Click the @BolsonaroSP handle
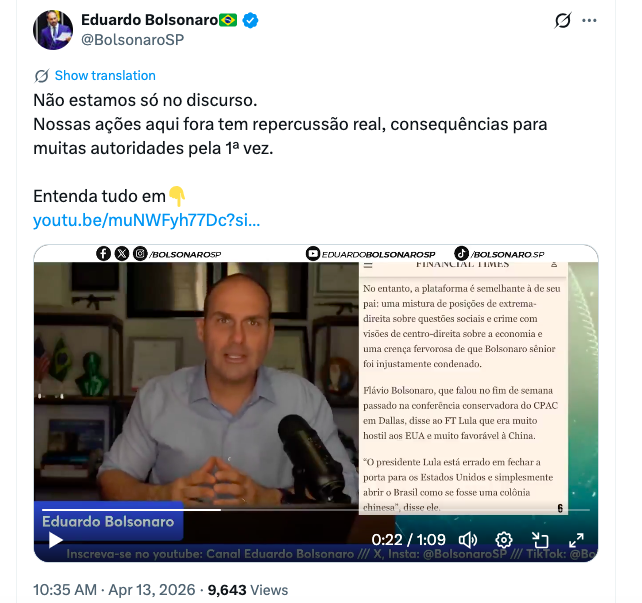642x603 pixels. point(133,40)
